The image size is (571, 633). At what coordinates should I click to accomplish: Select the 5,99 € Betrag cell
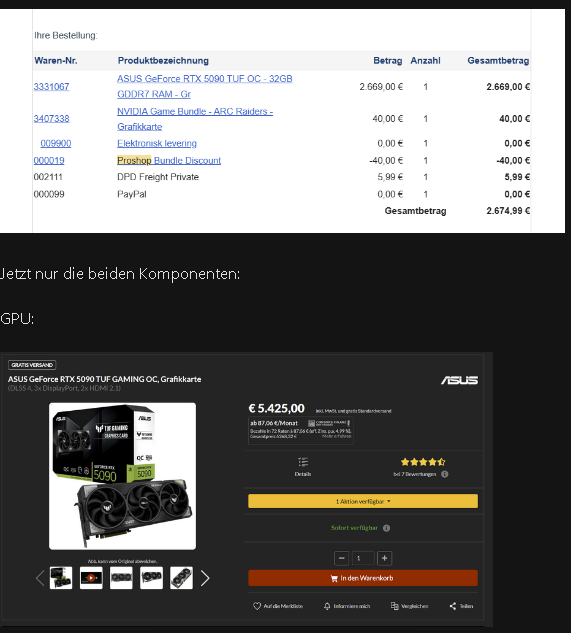pos(390,177)
